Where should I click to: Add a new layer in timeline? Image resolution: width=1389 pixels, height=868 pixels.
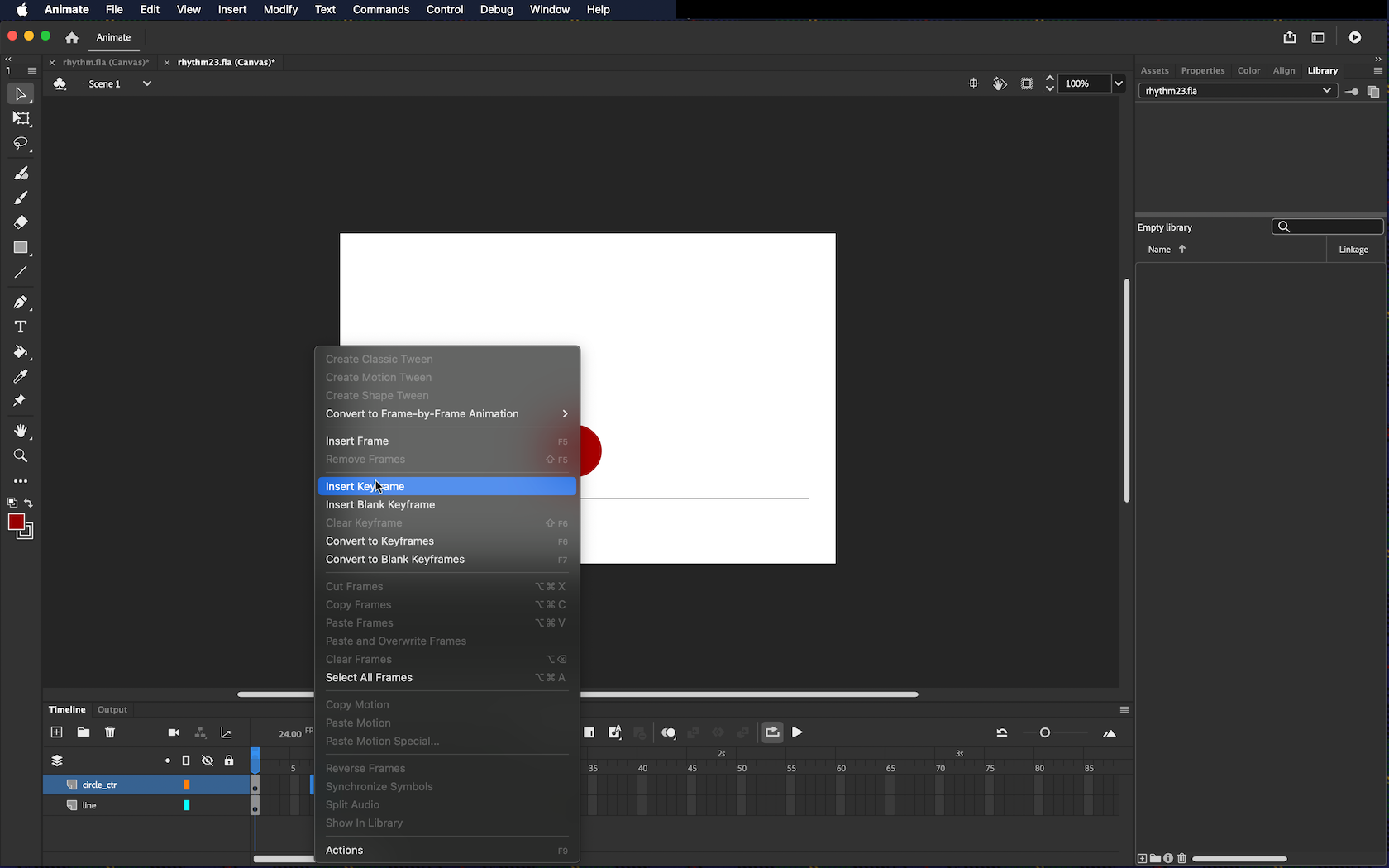click(x=57, y=732)
